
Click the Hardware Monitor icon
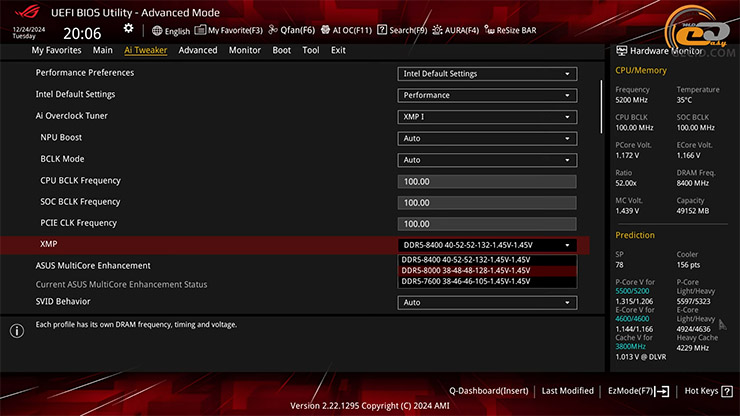(622, 51)
